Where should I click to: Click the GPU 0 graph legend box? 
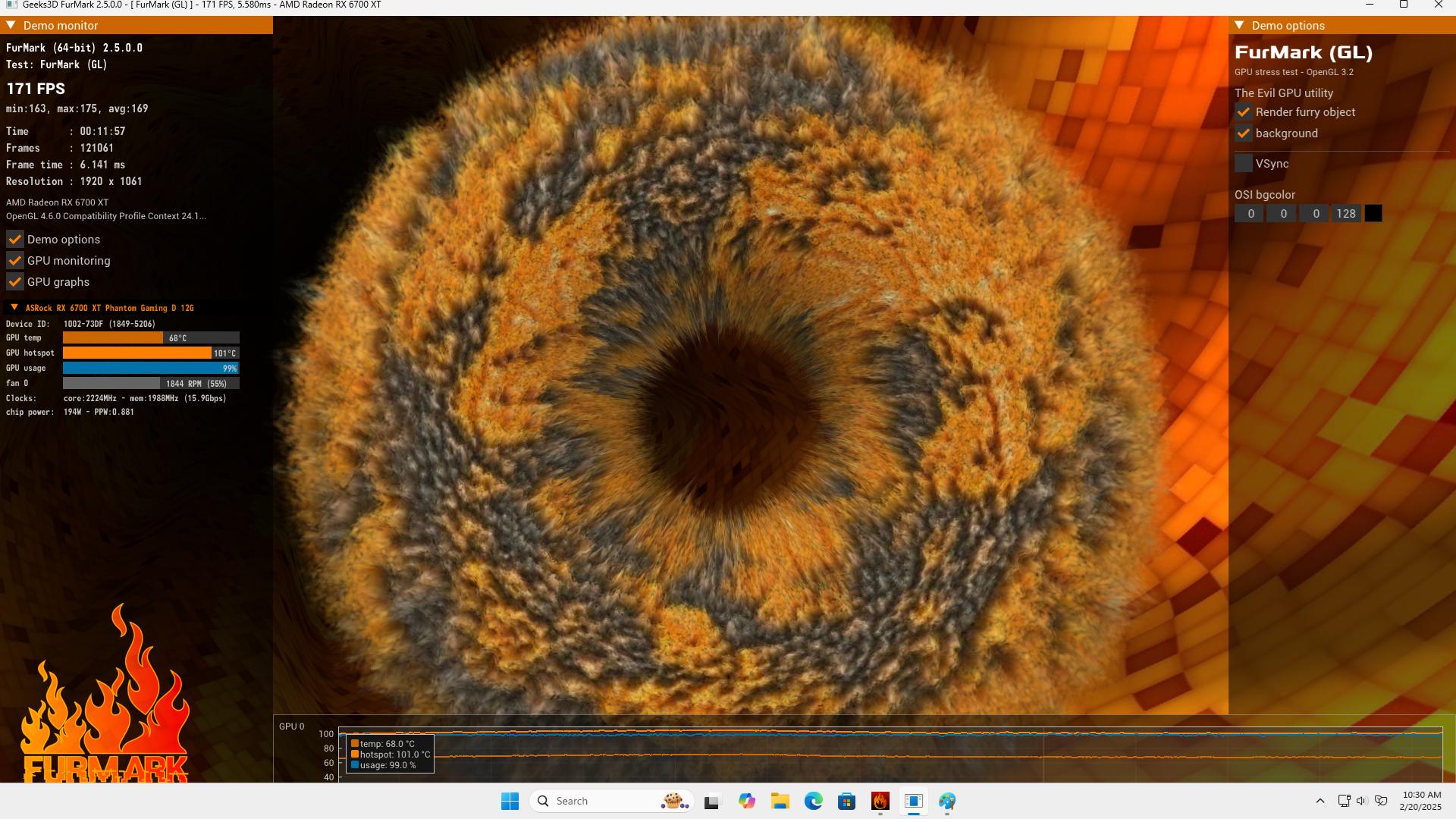pos(391,754)
